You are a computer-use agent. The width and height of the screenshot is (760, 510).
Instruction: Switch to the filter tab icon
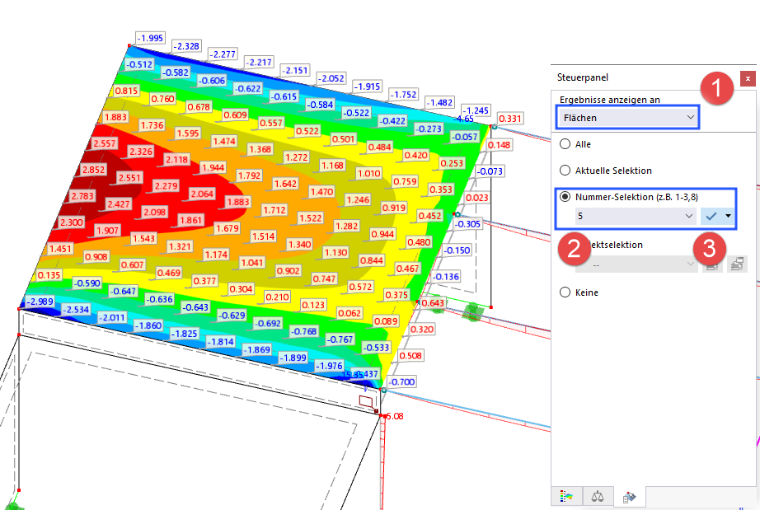coord(629,497)
